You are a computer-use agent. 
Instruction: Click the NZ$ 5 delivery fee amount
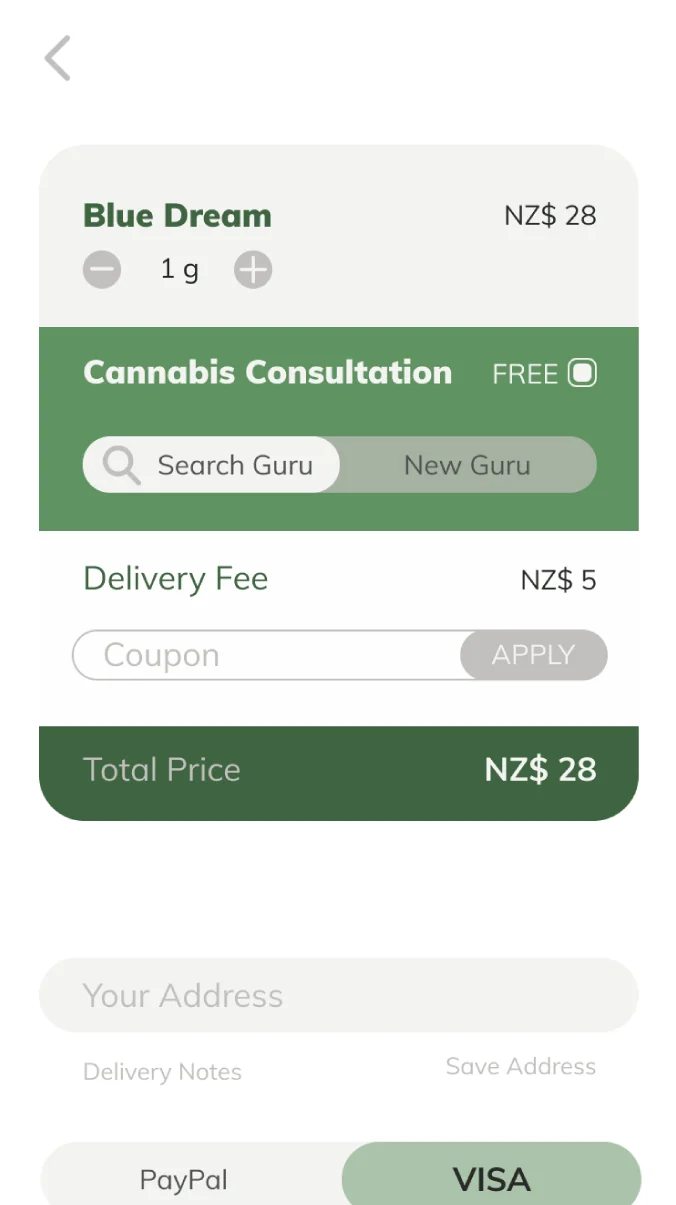click(558, 580)
